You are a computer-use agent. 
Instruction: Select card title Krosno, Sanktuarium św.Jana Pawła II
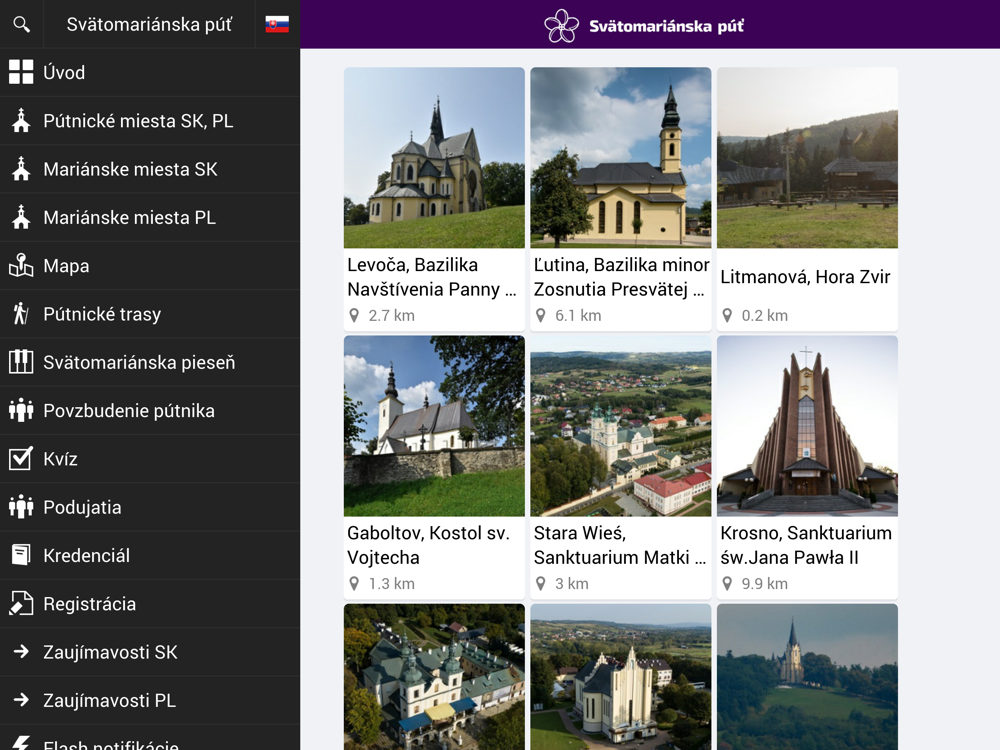click(806, 545)
